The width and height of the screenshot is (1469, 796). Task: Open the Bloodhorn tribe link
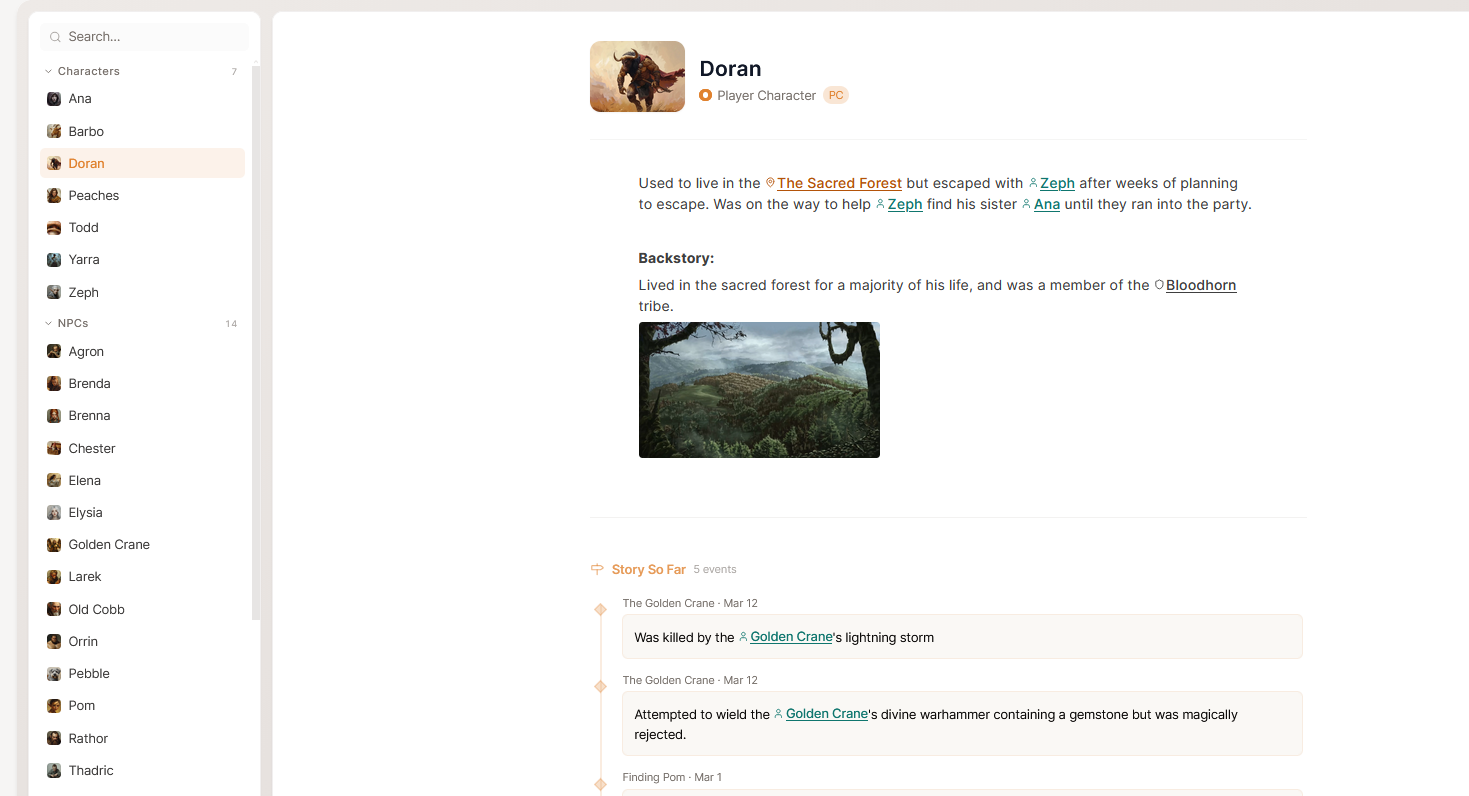pos(1200,285)
